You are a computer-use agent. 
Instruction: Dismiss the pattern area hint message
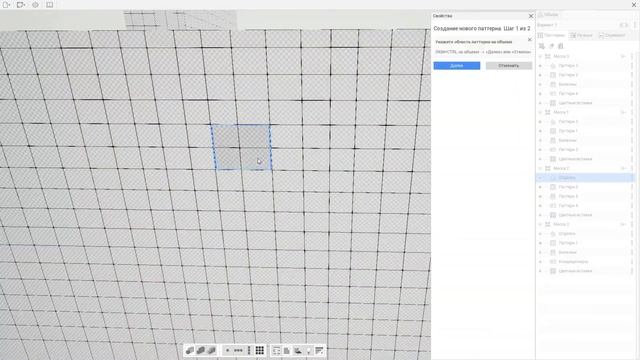[529, 40]
